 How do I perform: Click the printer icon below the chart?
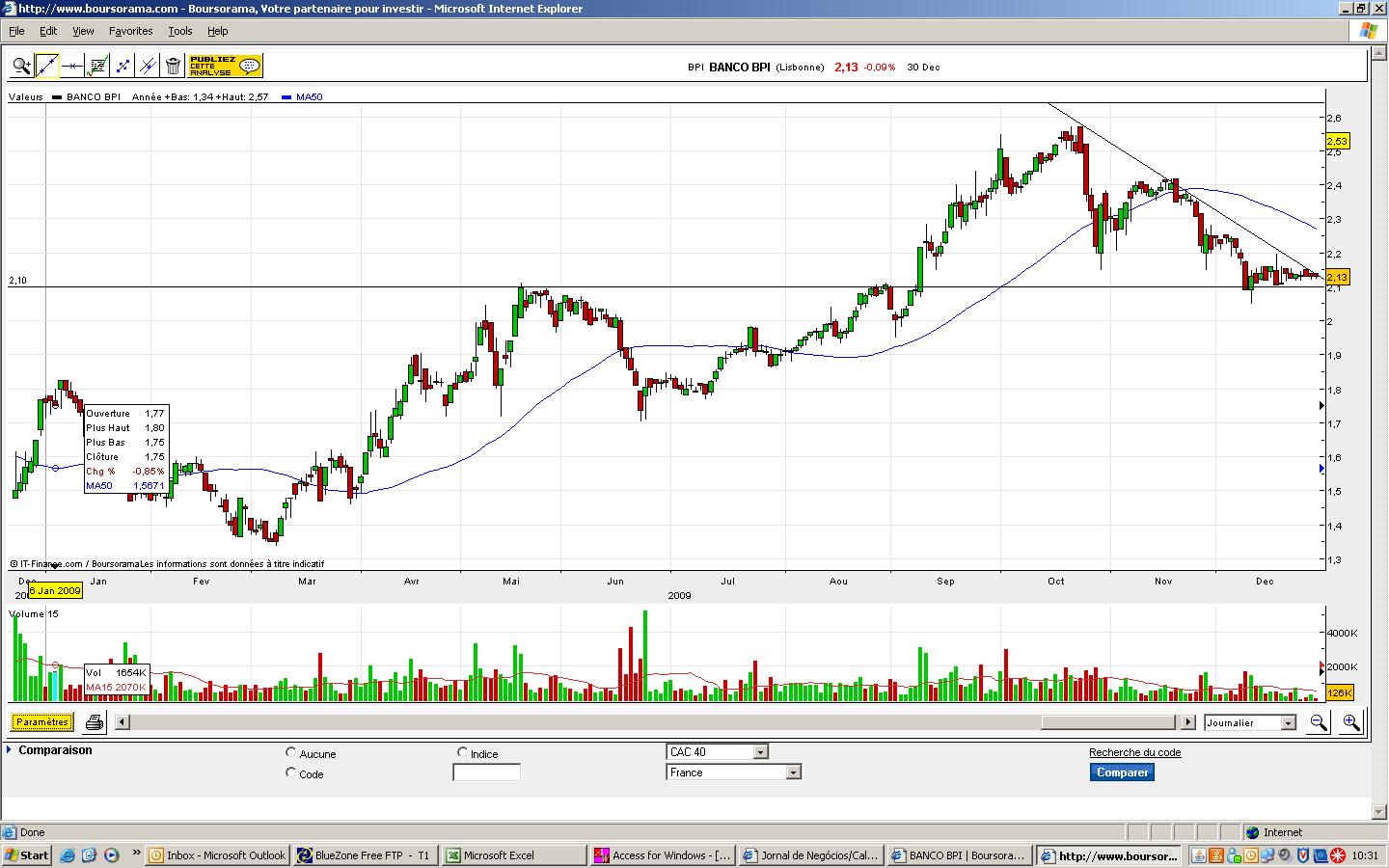95,722
